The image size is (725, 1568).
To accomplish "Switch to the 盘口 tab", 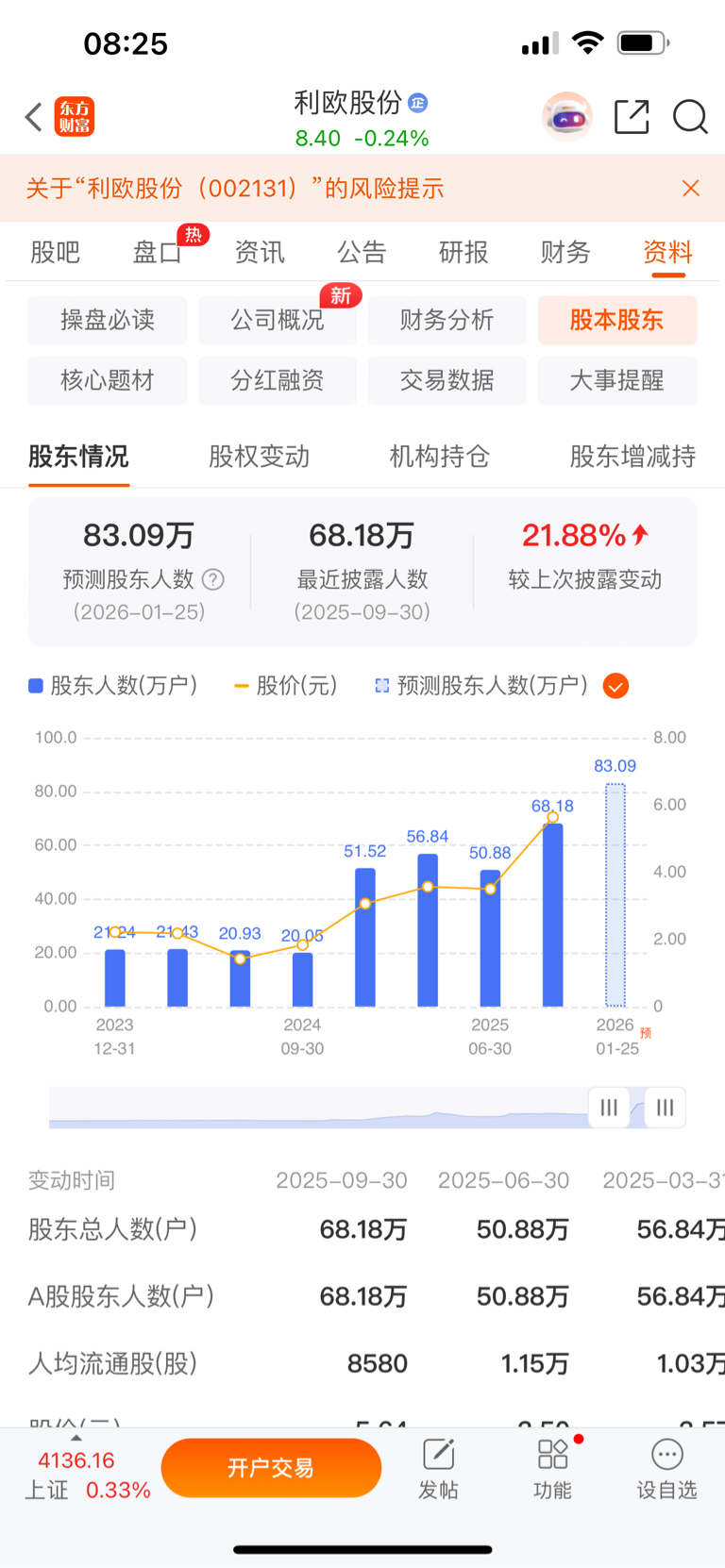I will 157,252.
